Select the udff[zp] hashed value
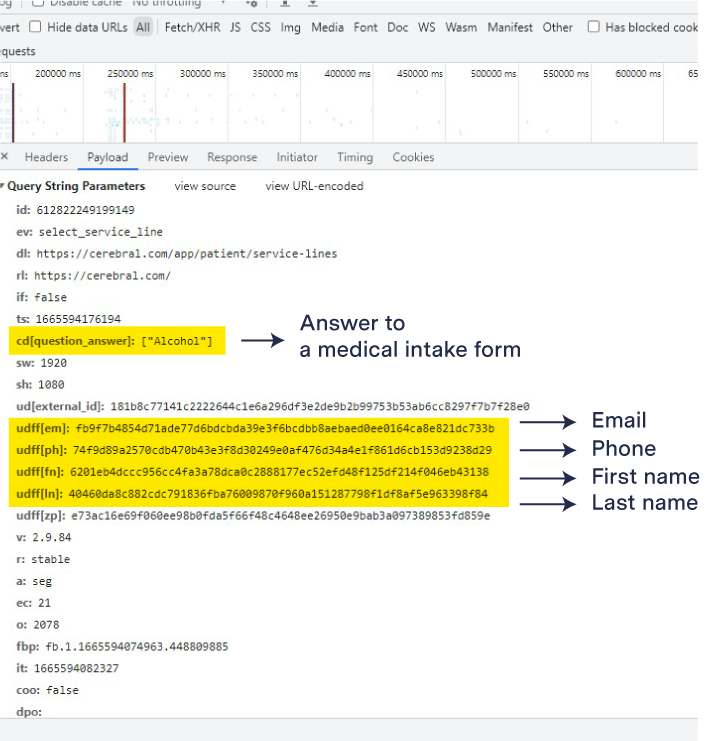Viewport: 721px width, 741px height. [x=281, y=516]
